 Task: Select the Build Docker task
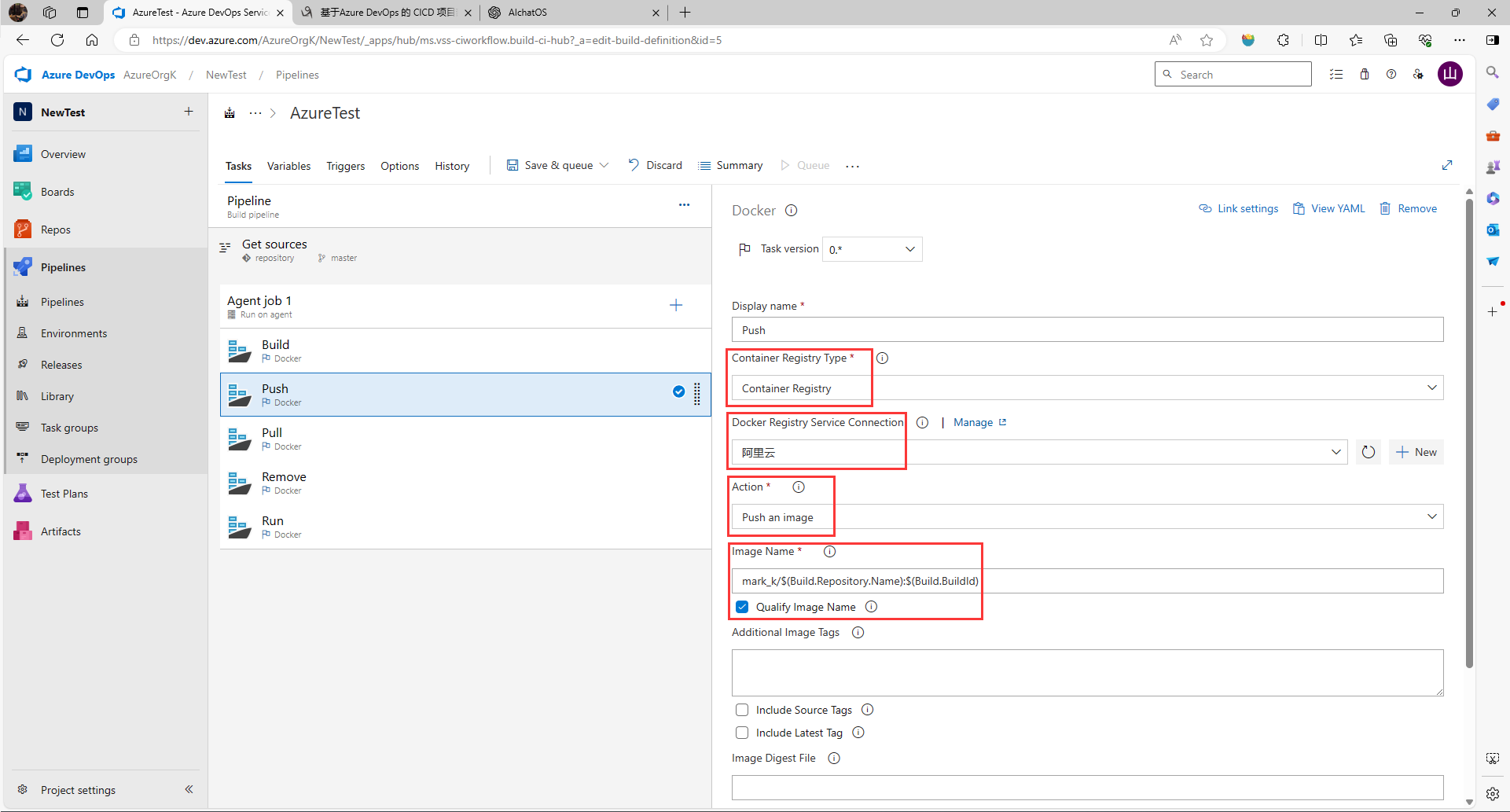pyautogui.click(x=465, y=351)
